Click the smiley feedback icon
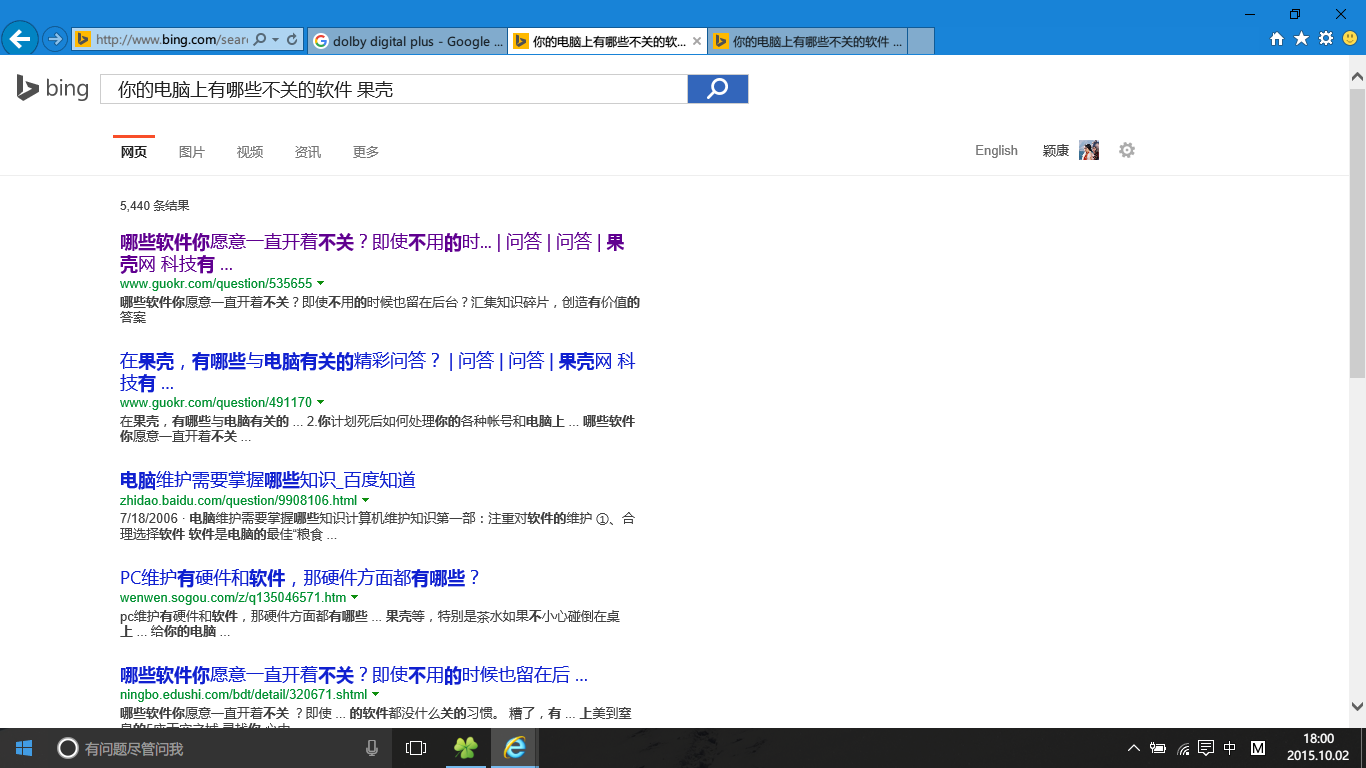 [x=1350, y=39]
